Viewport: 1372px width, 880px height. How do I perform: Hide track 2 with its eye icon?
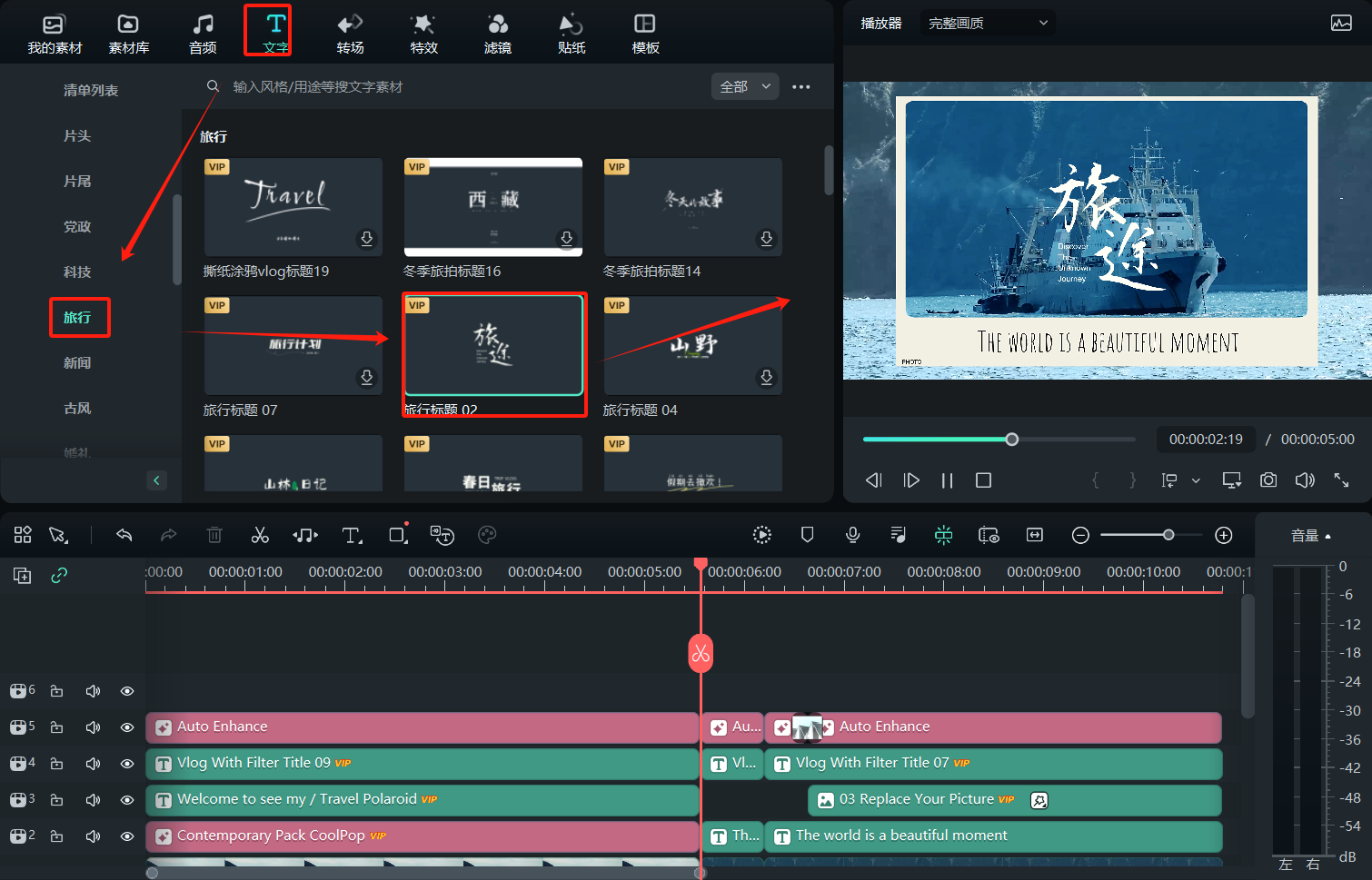tap(127, 836)
